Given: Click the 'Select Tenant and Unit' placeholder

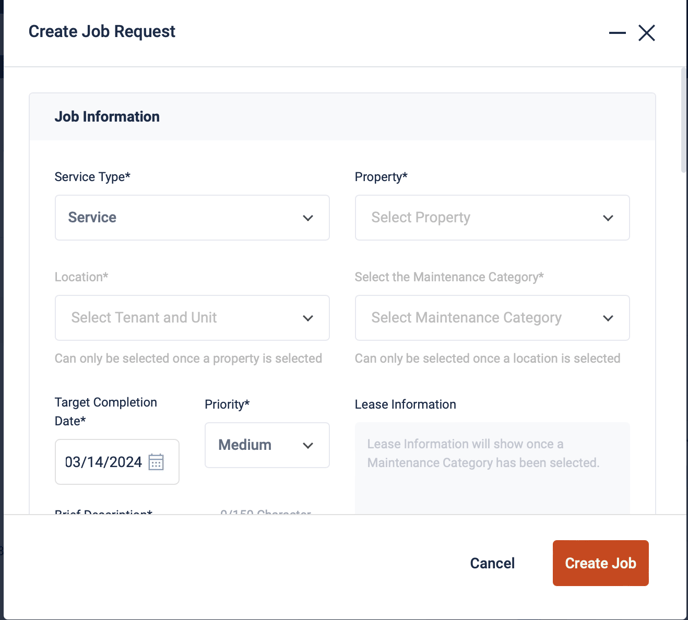Looking at the screenshot, I should tap(144, 317).
